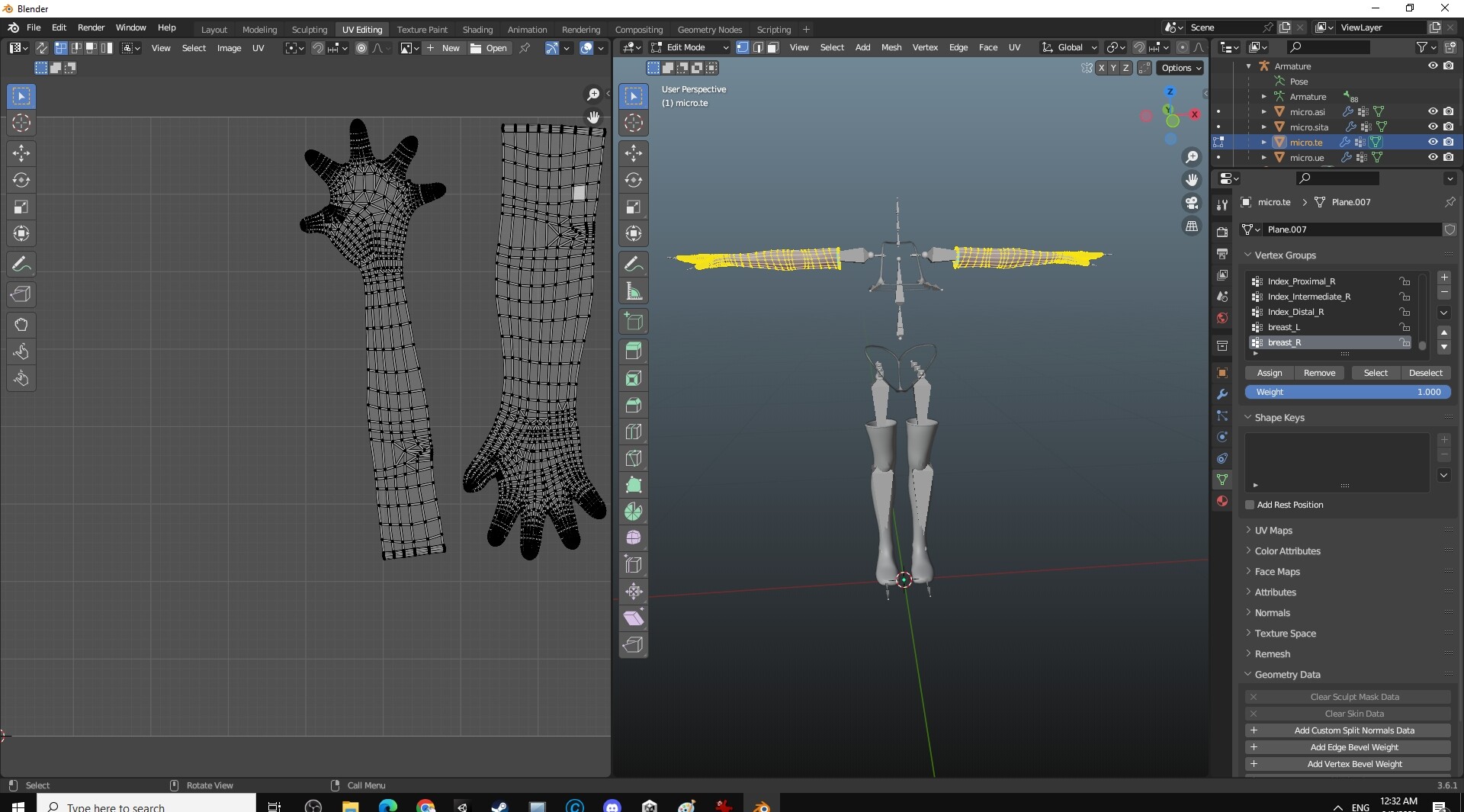The width and height of the screenshot is (1464, 812).
Task: Select the Rip Region tool in UV editor
Action: pyautogui.click(x=21, y=294)
